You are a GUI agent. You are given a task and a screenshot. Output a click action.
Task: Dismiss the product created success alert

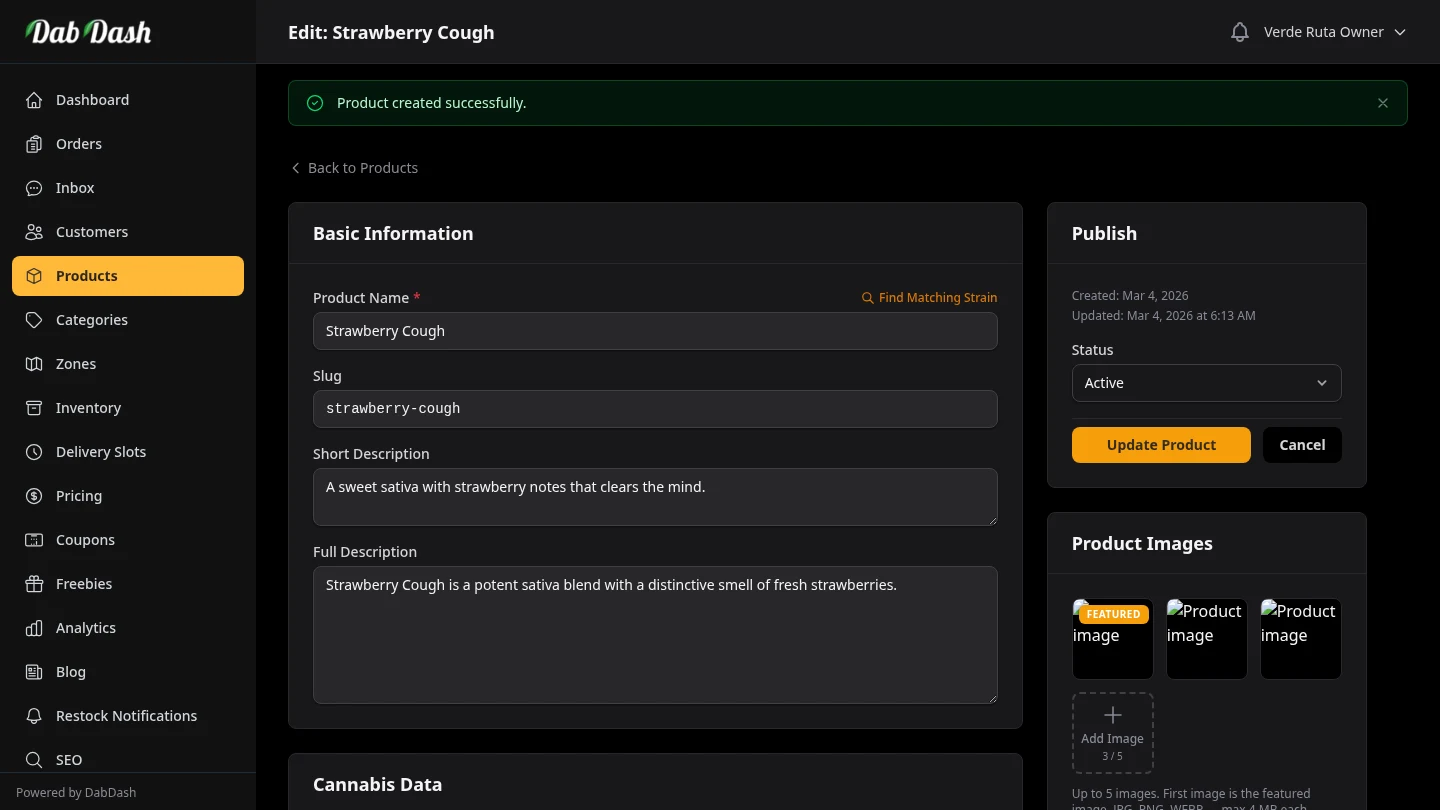[x=1383, y=103]
